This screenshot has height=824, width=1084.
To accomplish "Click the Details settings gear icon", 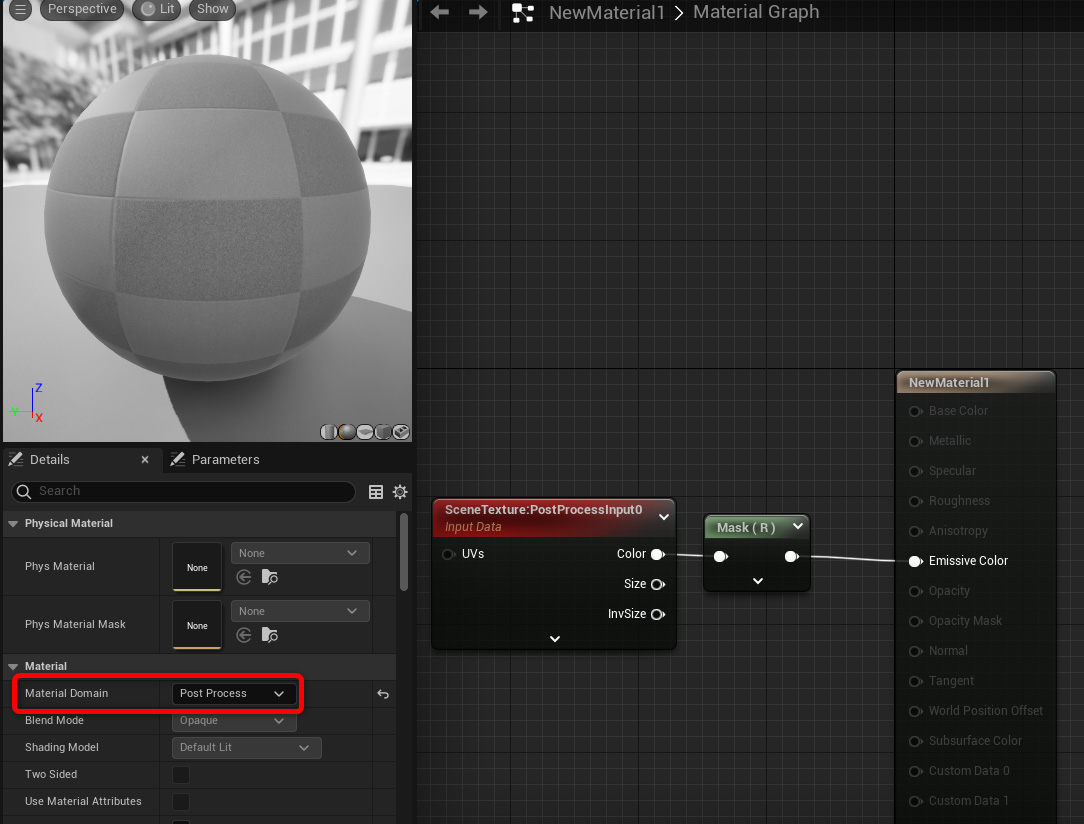I will tap(400, 492).
